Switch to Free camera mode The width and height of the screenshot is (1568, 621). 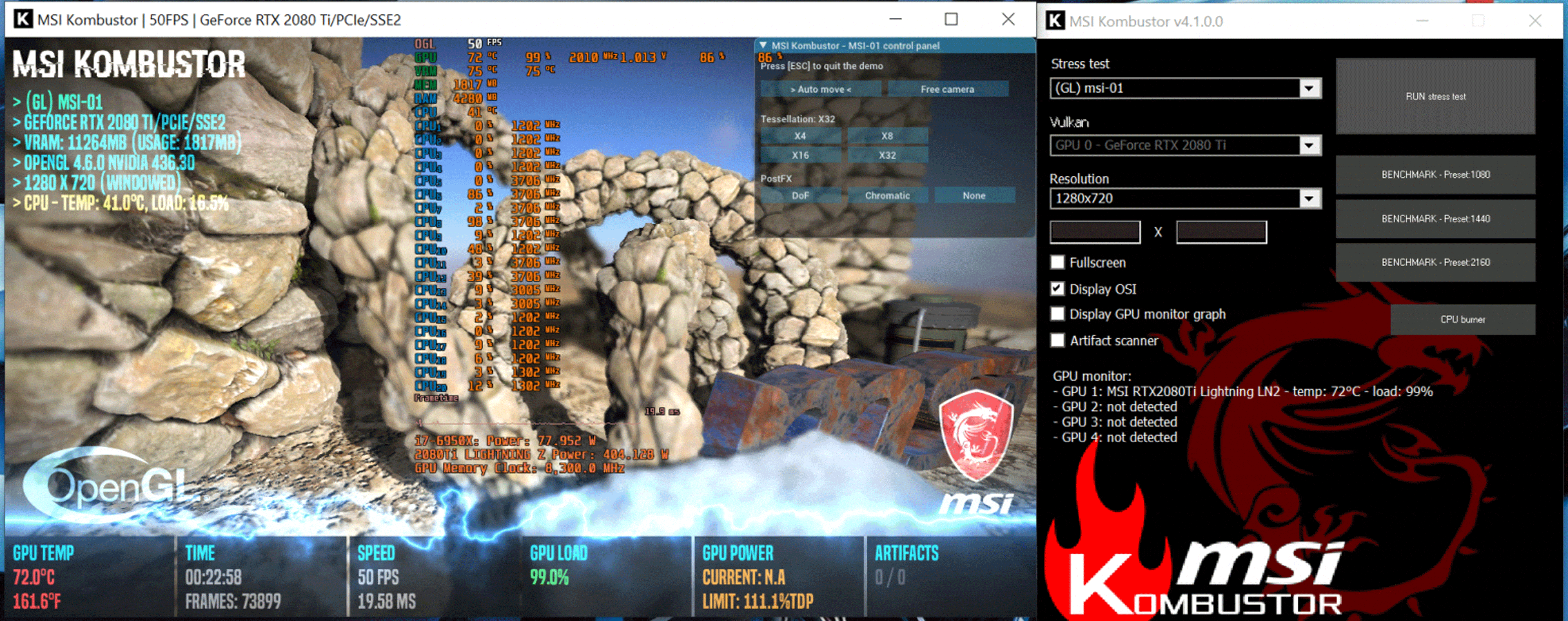(x=947, y=89)
